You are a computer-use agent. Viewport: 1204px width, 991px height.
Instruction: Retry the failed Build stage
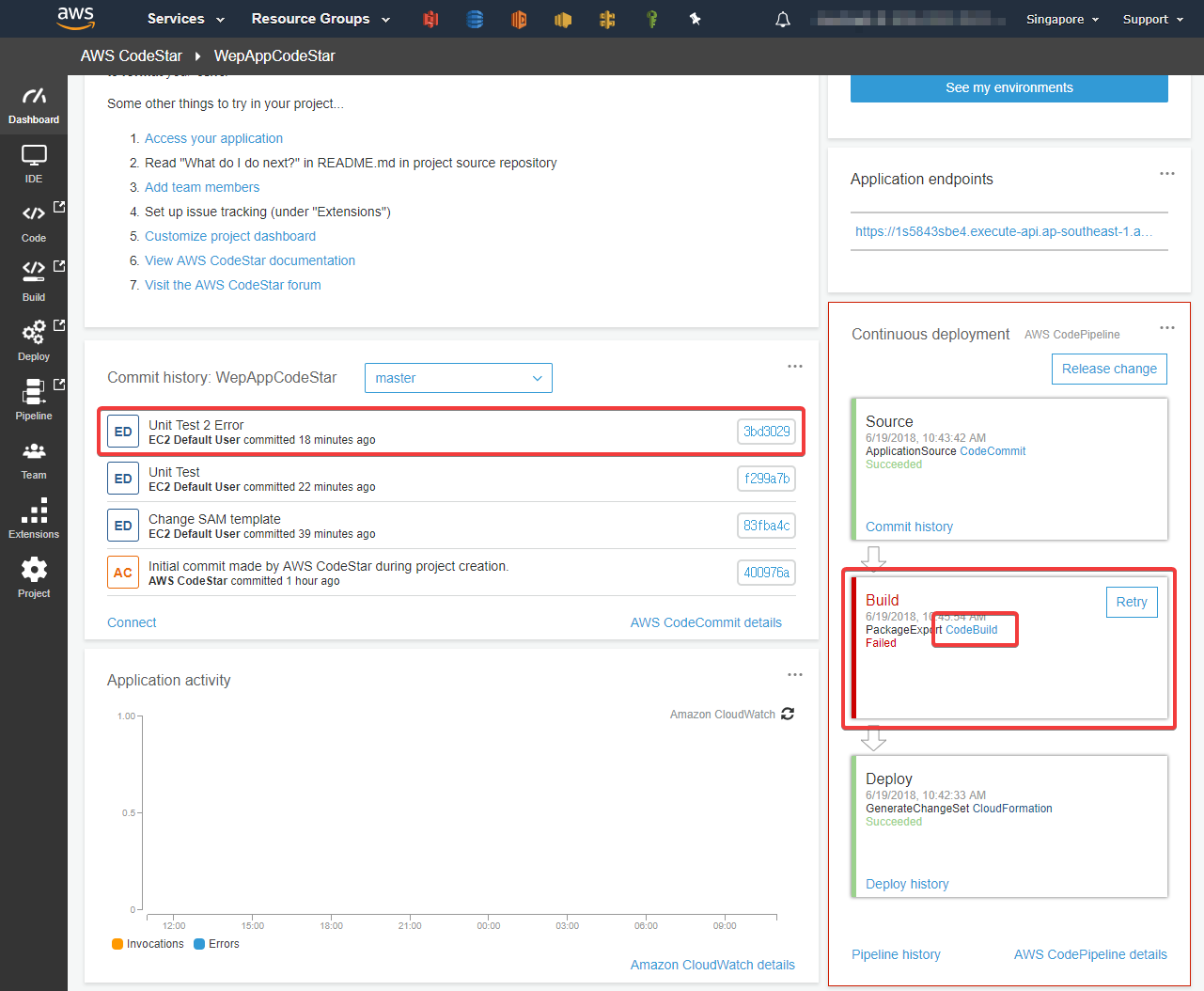tap(1132, 602)
